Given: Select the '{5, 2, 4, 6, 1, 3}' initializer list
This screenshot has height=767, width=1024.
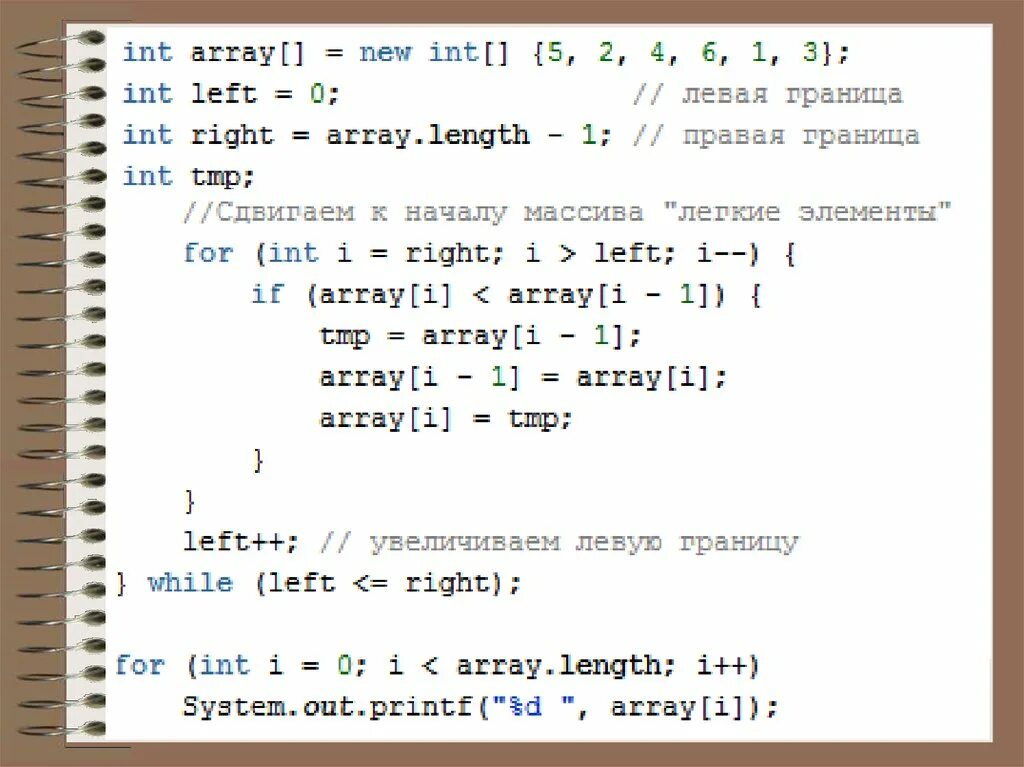Looking at the screenshot, I should click(684, 52).
